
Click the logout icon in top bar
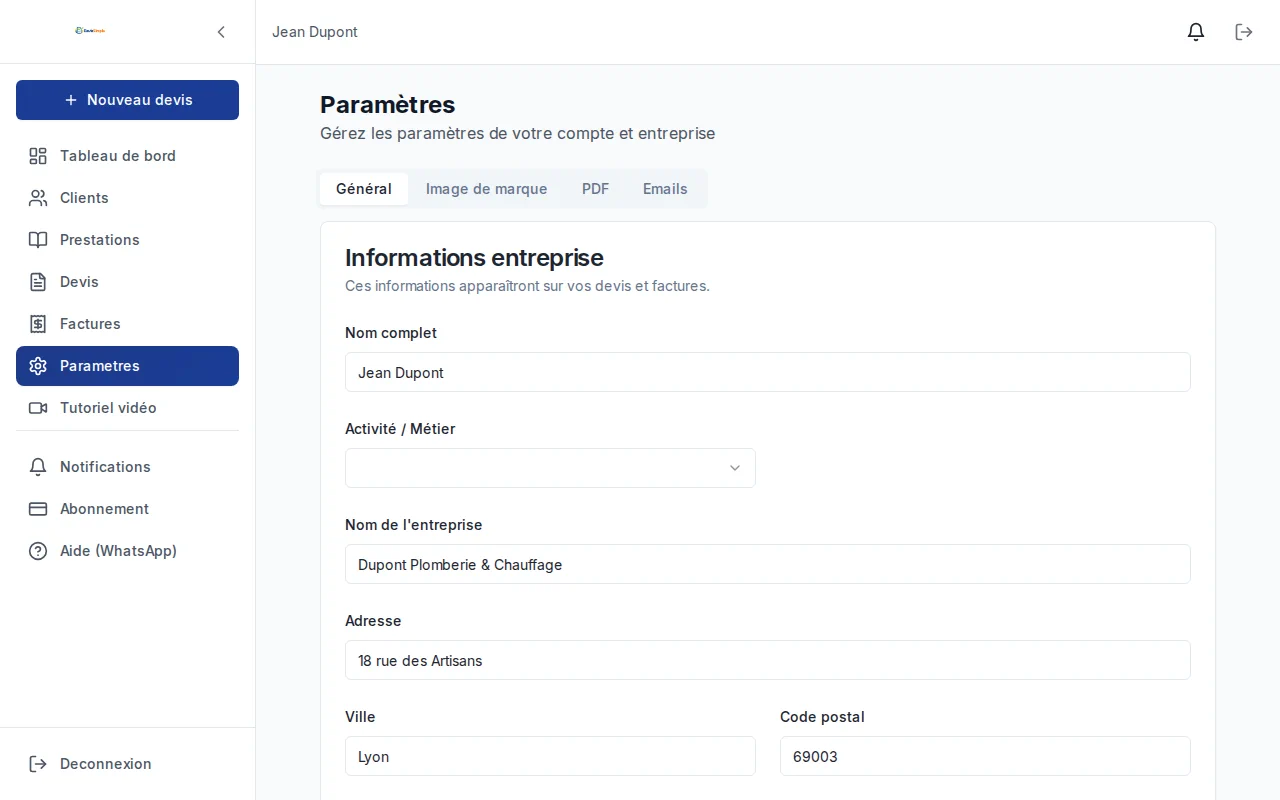1244,32
